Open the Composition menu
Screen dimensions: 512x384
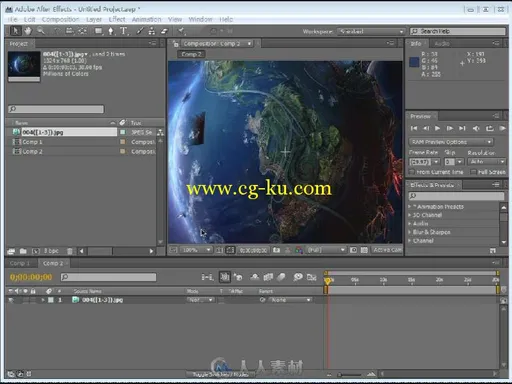[60, 19]
